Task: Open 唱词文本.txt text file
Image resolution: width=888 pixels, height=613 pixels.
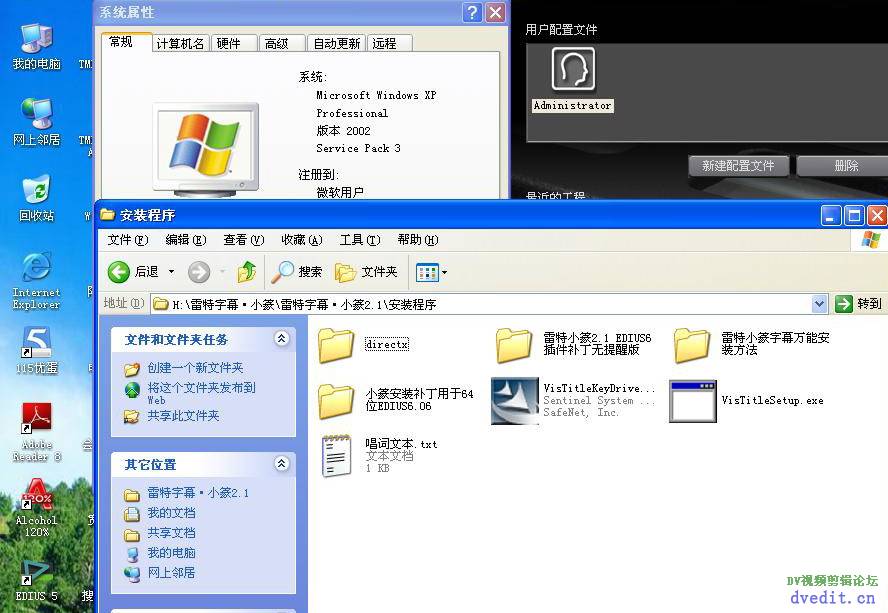Action: pyautogui.click(x=337, y=456)
